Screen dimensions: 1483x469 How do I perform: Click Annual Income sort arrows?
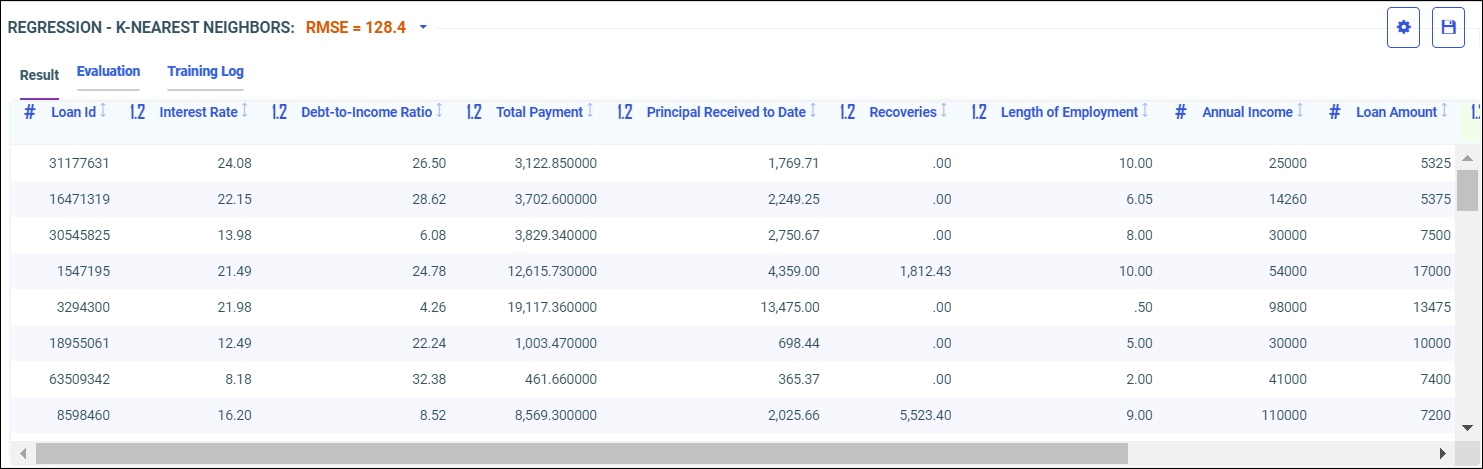point(1300,112)
